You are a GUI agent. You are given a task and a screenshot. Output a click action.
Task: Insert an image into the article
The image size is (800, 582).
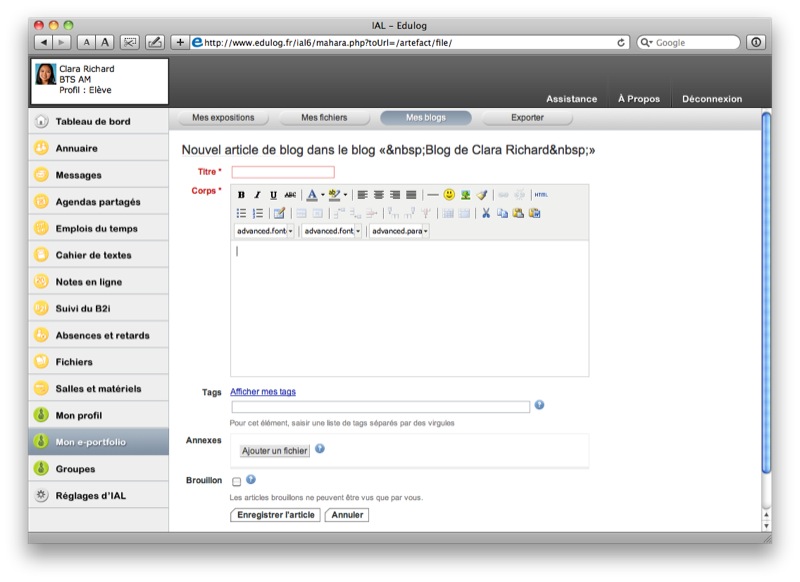click(x=465, y=195)
